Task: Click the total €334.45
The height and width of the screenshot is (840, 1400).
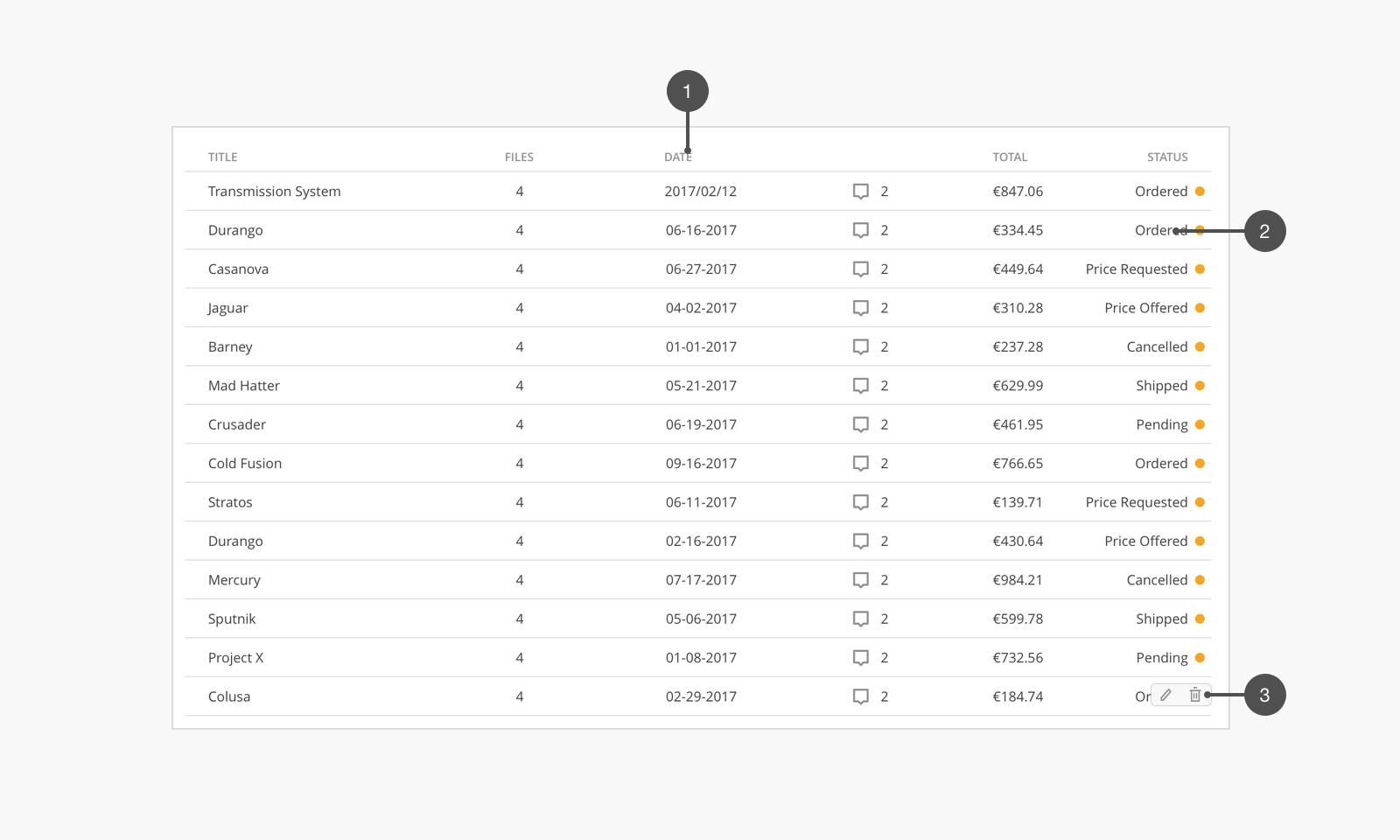Action: coord(1018,230)
